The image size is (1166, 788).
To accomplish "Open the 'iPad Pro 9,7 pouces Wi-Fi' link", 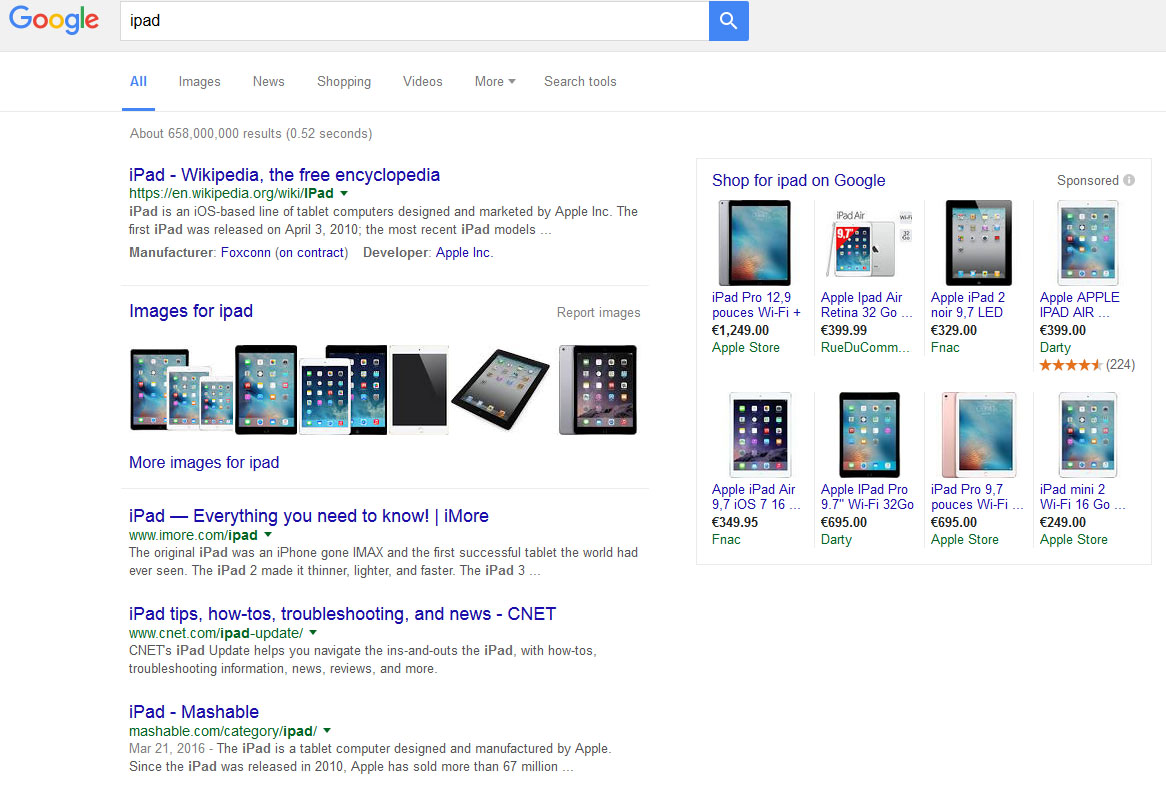I will click(x=977, y=497).
